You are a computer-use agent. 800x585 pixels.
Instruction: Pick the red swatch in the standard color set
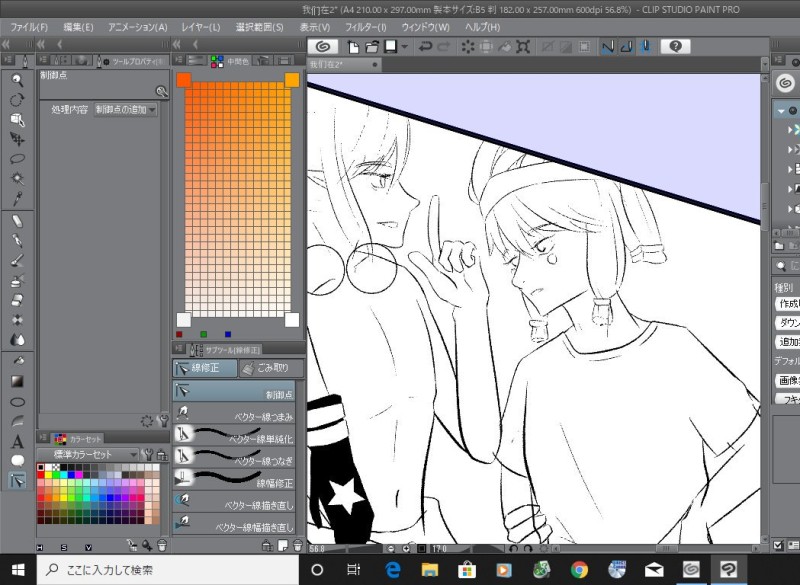coord(41,475)
